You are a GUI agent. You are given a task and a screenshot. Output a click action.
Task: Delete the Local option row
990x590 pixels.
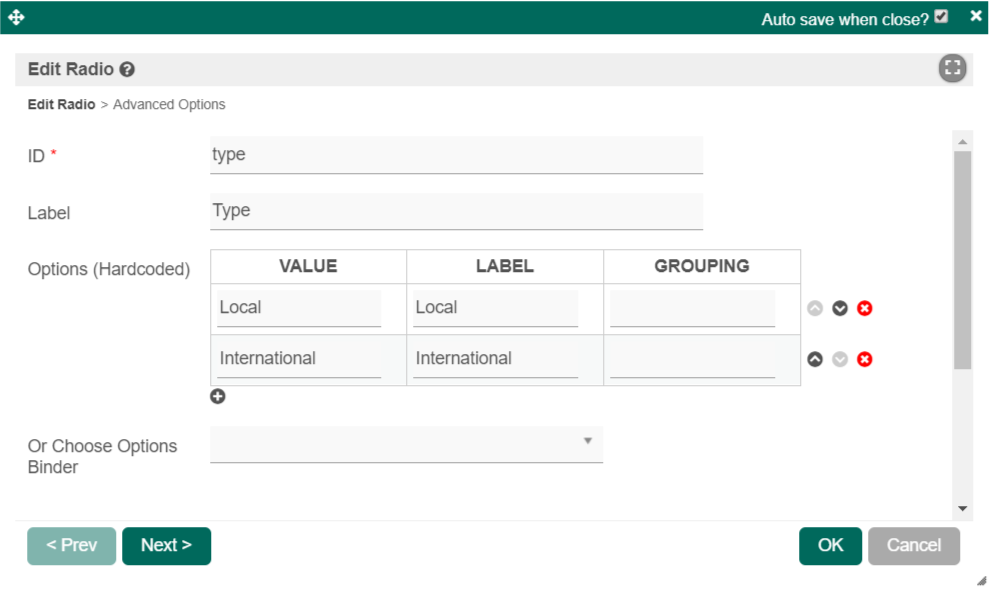pyautogui.click(x=865, y=308)
